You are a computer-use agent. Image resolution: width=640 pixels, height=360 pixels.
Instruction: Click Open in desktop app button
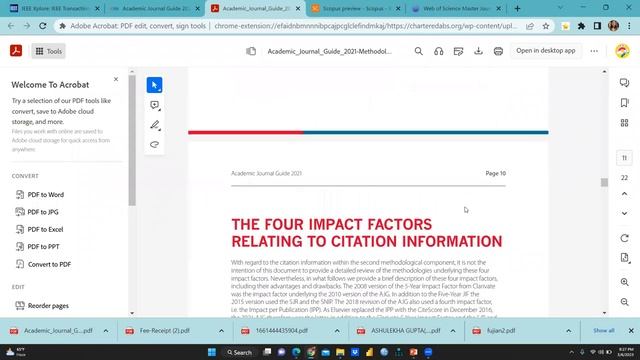[545, 51]
